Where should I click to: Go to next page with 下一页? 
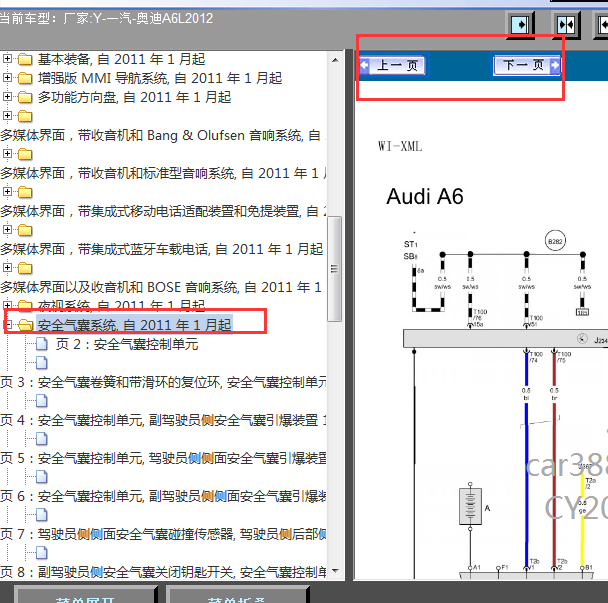pos(527,65)
